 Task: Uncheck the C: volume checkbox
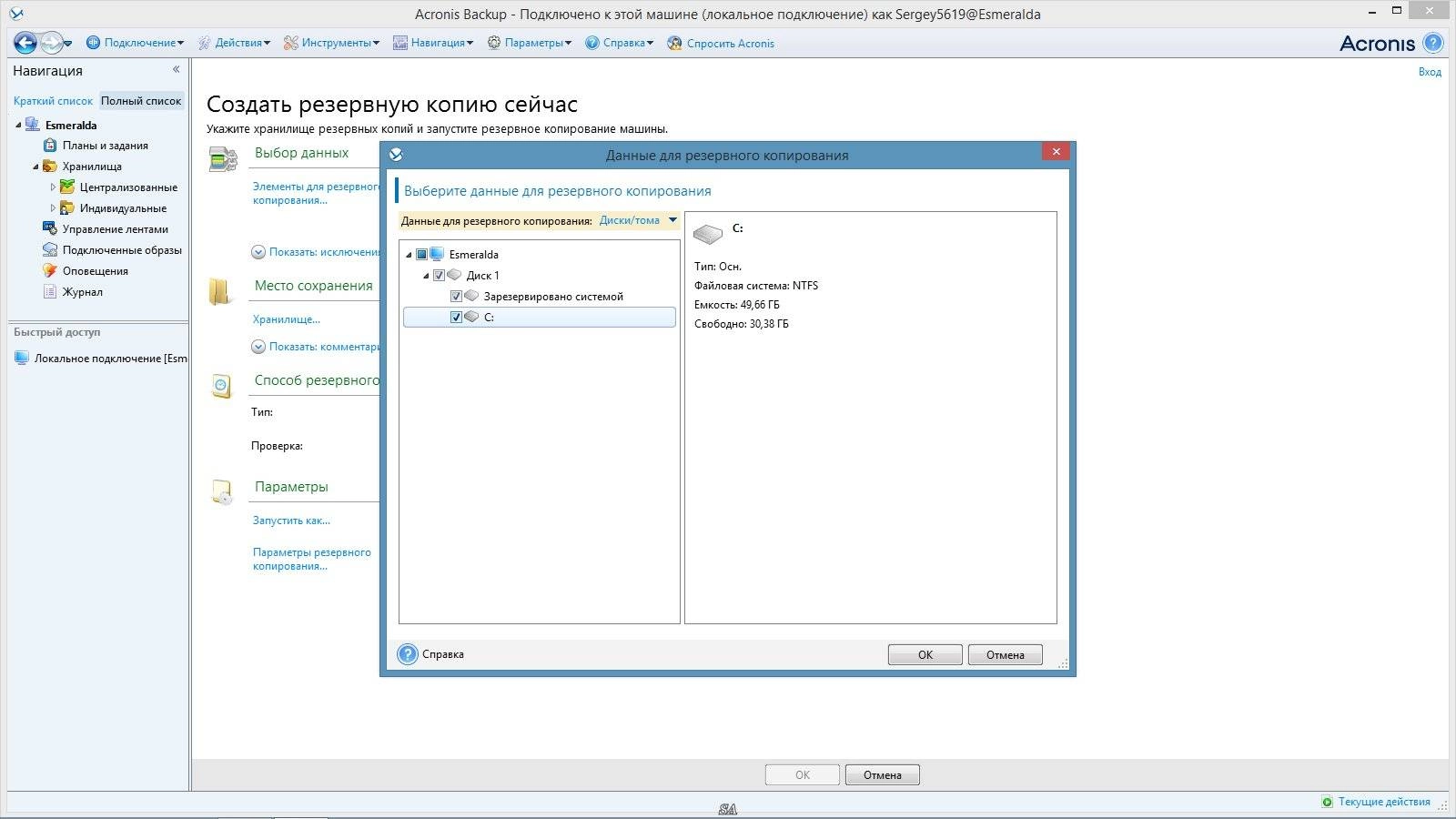click(456, 317)
